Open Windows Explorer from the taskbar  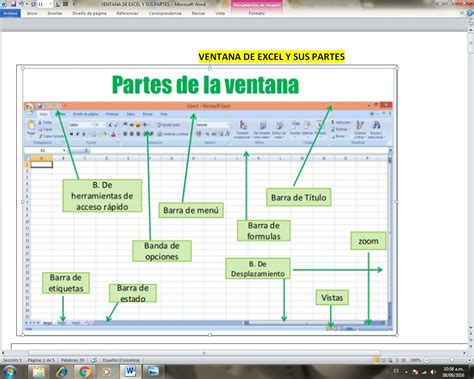[x=39, y=372]
